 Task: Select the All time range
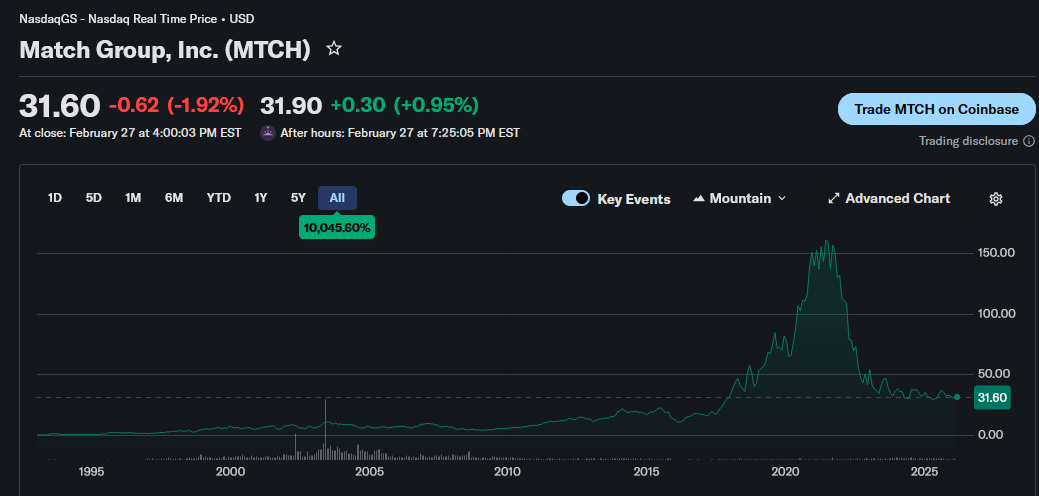[337, 197]
